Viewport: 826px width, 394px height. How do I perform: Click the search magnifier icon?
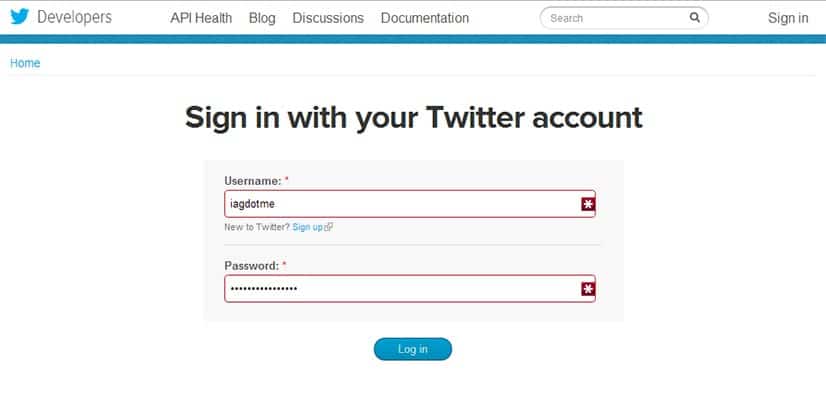695,17
